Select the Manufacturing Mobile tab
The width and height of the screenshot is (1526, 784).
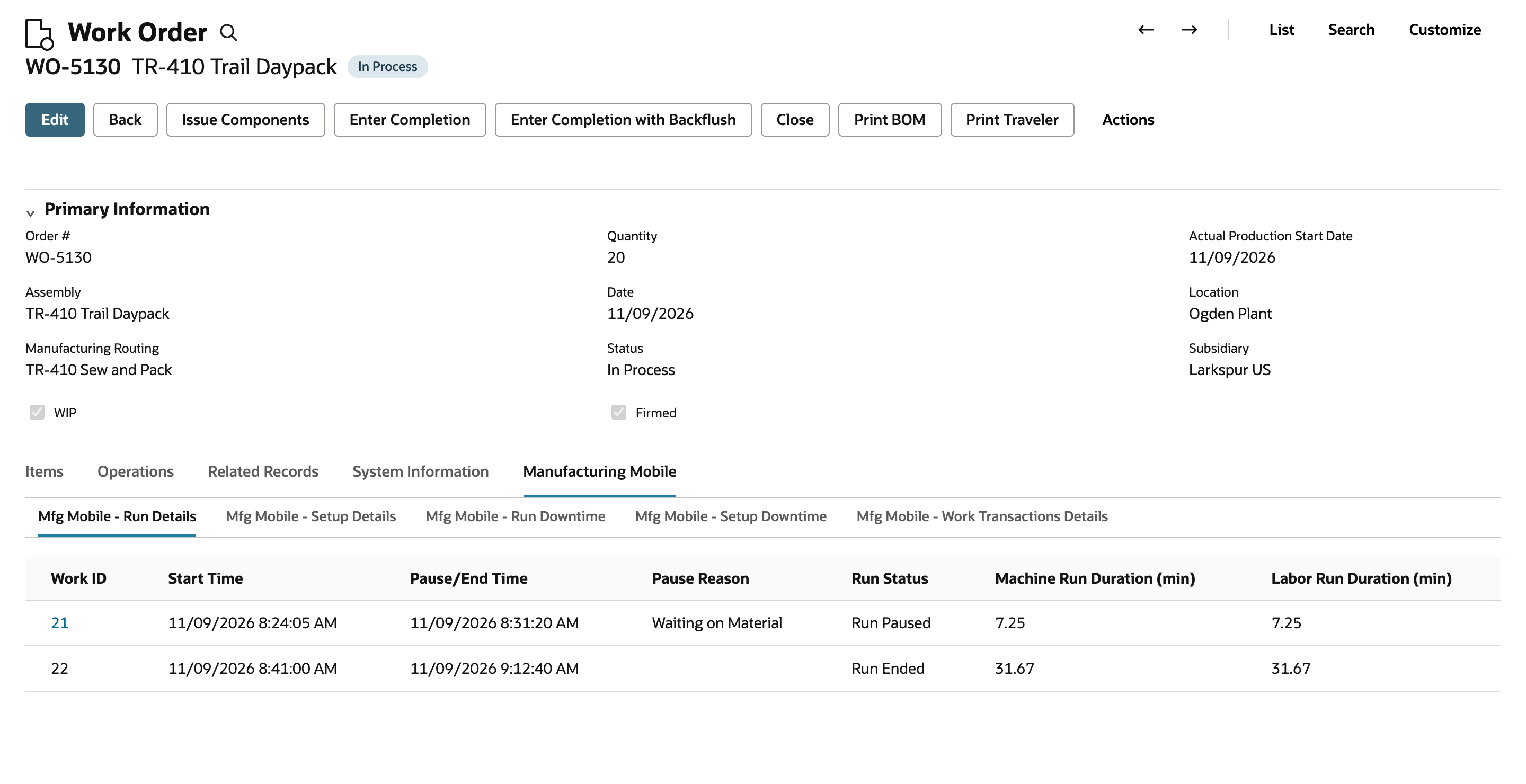[599, 471]
